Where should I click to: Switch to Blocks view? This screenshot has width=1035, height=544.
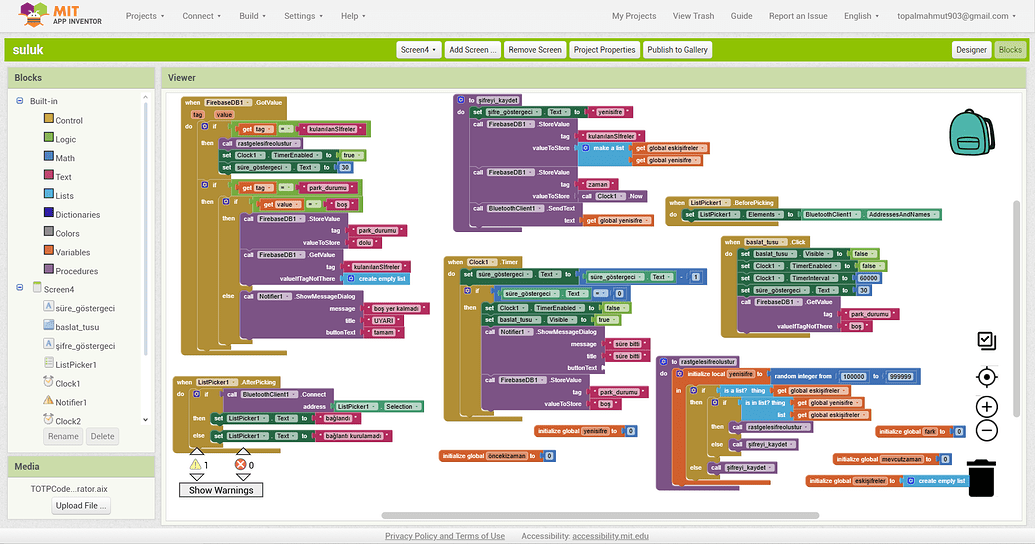(1010, 50)
